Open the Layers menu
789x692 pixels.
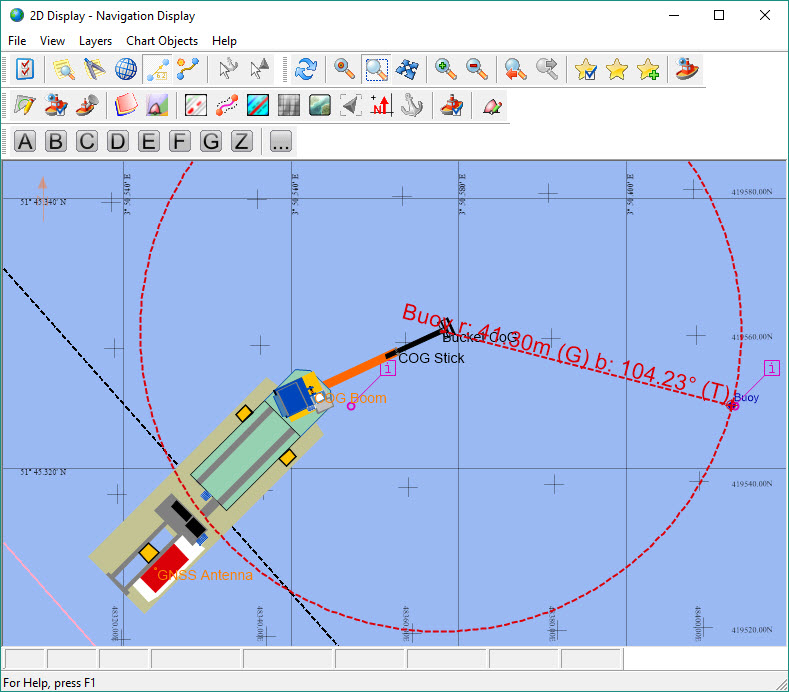tap(95, 41)
